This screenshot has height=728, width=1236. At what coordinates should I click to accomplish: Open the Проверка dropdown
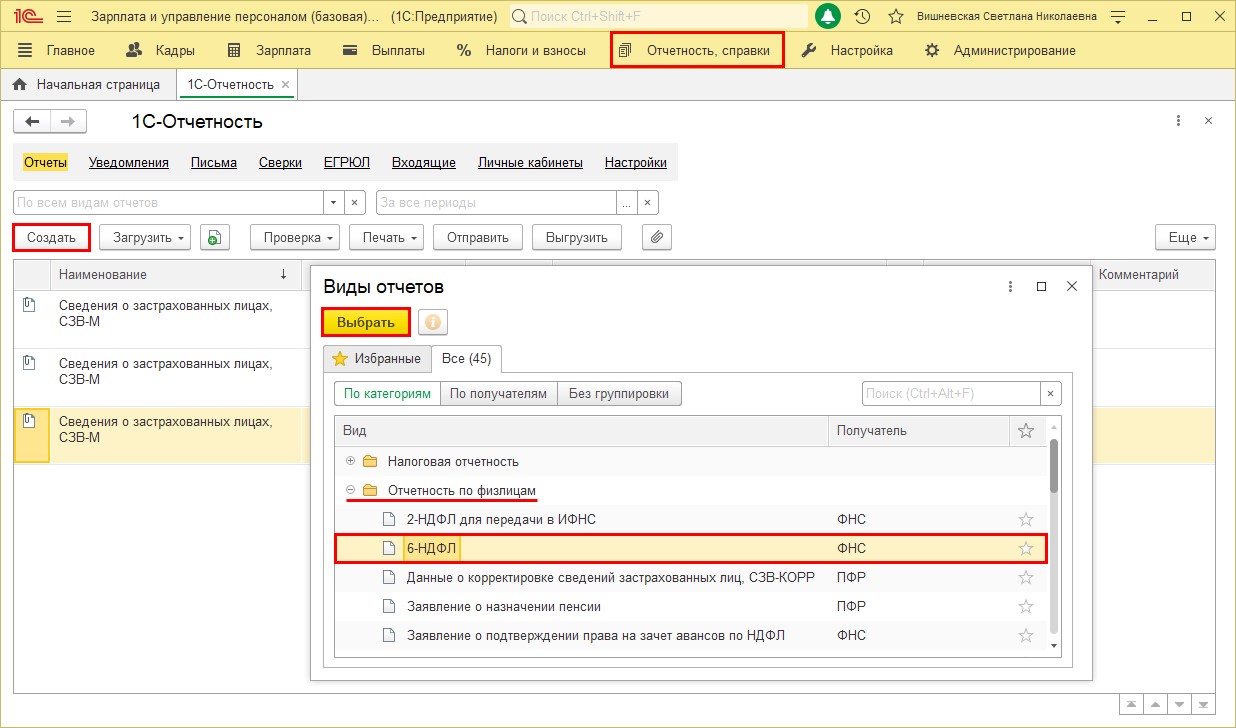[x=295, y=237]
